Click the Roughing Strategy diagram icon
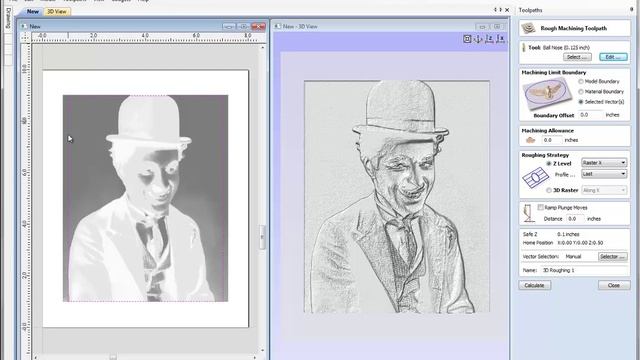Screen dimensions: 640x360 536,178
